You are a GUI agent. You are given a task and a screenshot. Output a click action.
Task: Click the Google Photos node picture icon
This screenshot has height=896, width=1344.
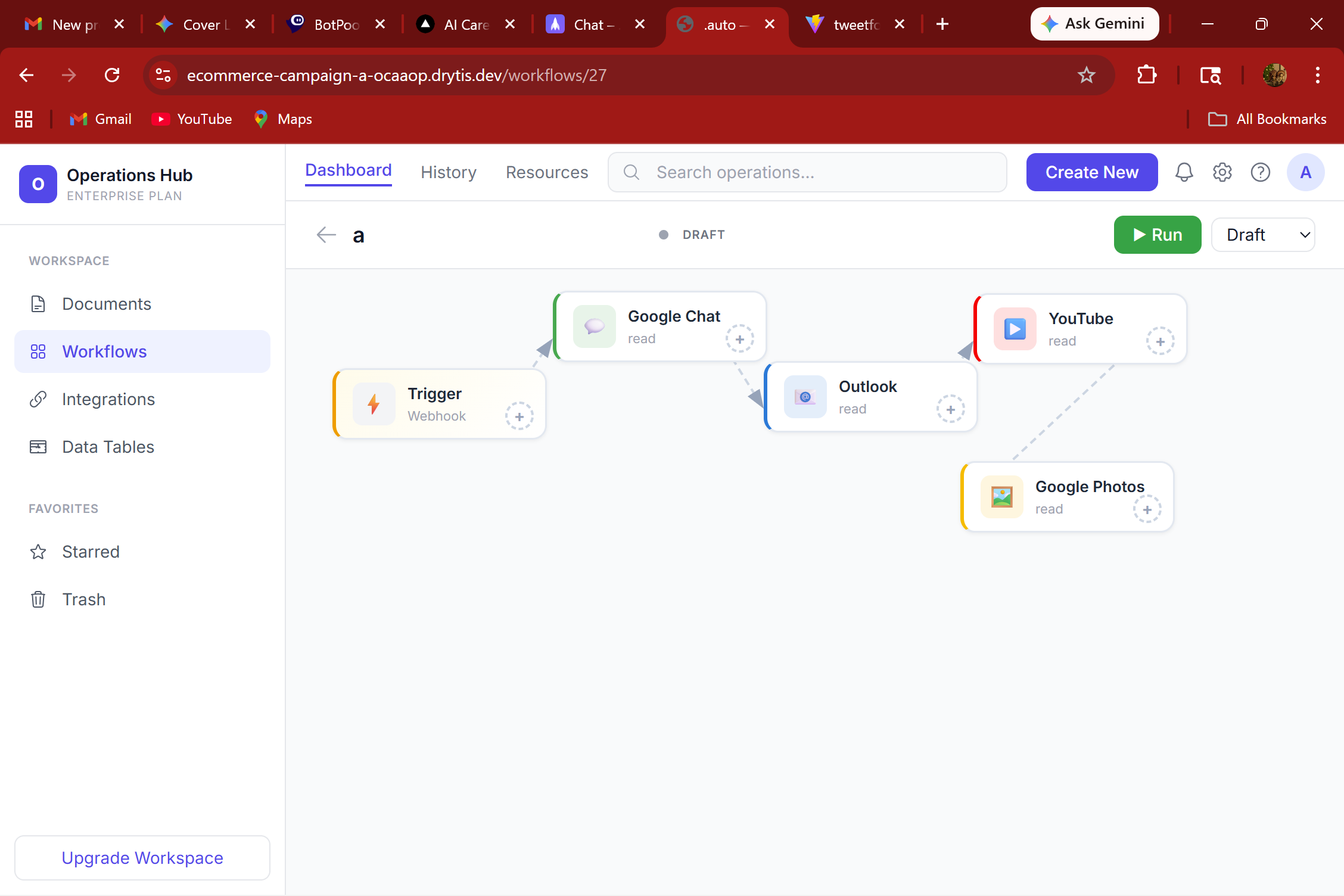point(1002,497)
